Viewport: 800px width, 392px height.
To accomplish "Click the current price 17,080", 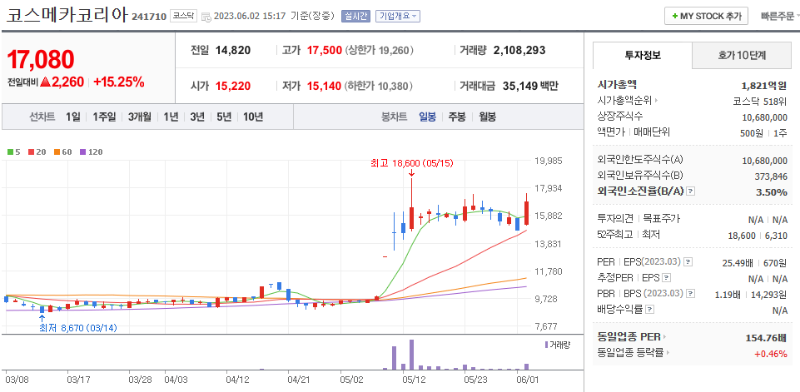I will point(41,60).
